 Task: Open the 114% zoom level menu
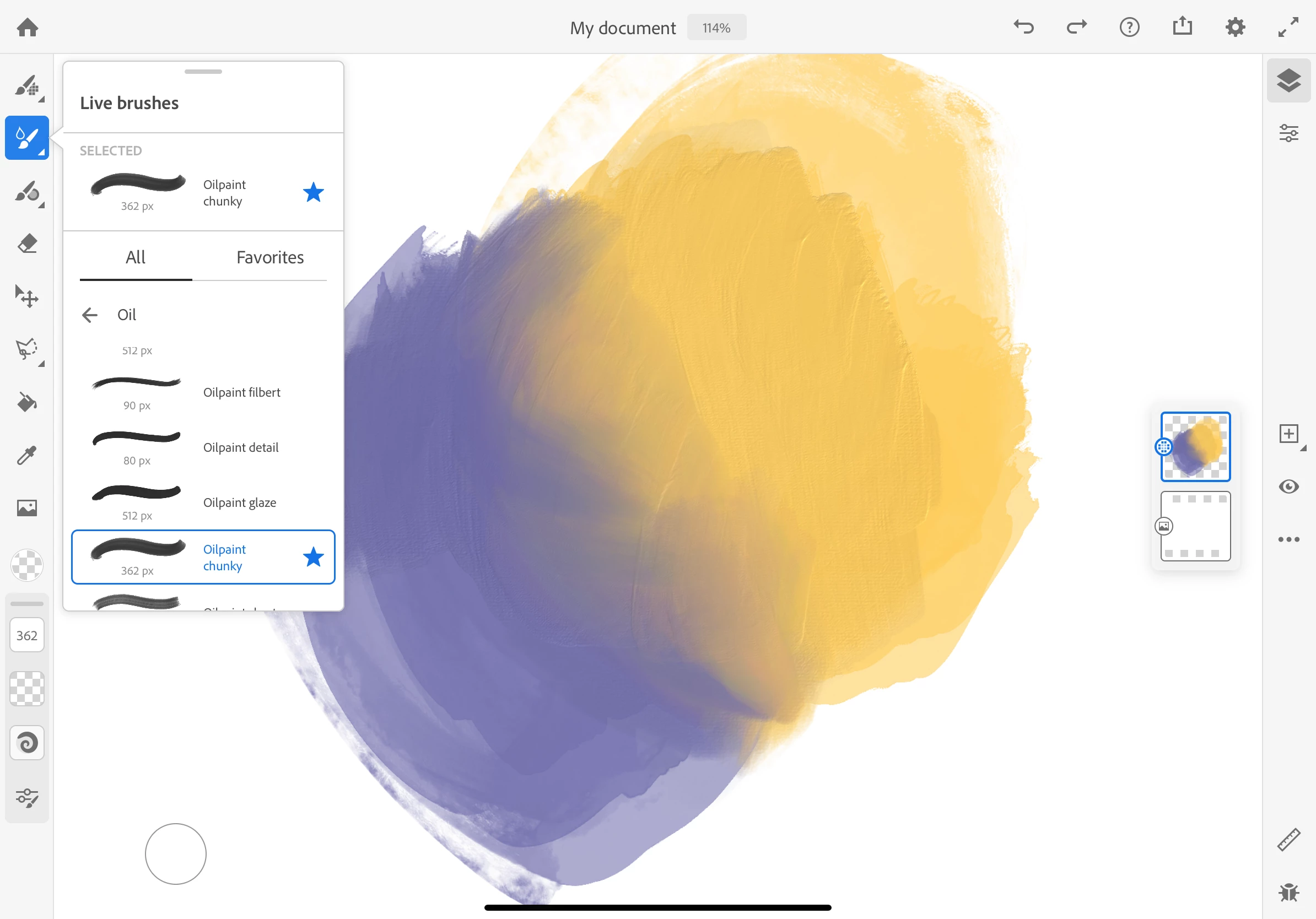(x=716, y=28)
